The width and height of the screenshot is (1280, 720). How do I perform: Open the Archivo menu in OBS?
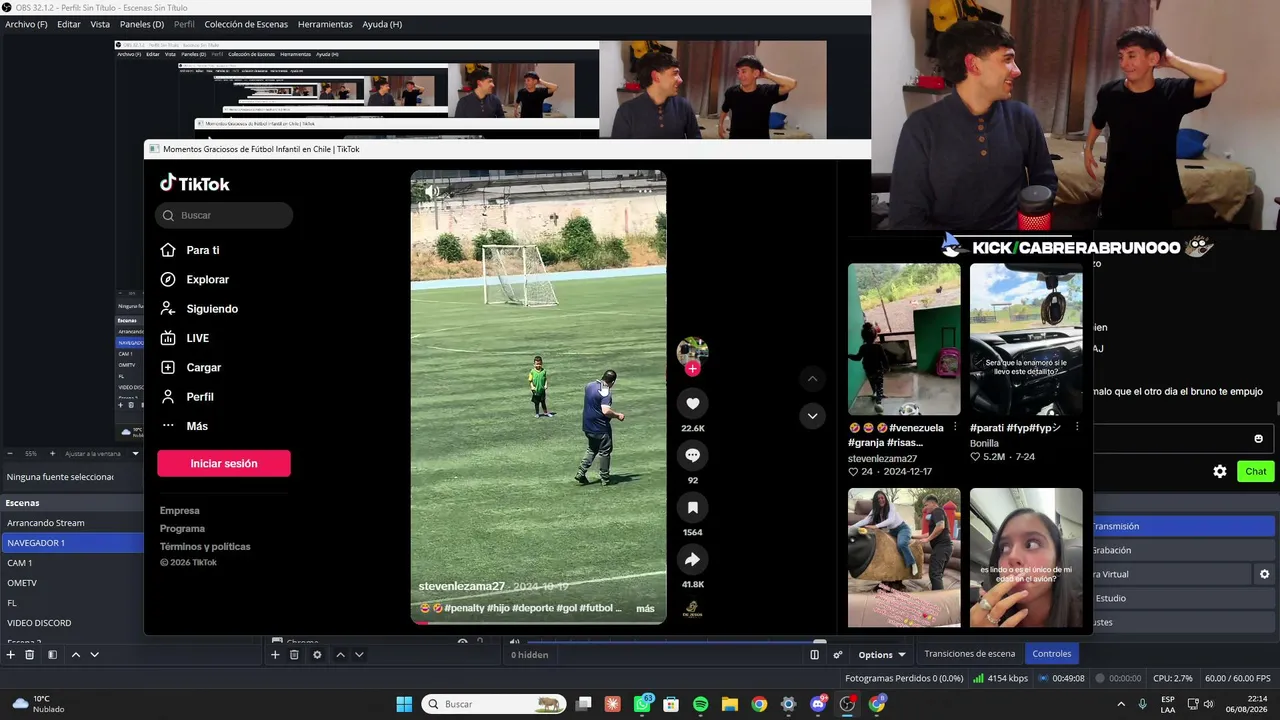[x=26, y=24]
